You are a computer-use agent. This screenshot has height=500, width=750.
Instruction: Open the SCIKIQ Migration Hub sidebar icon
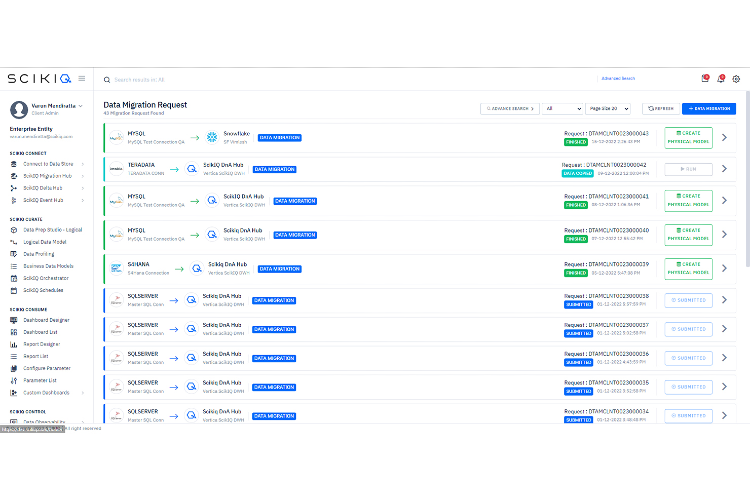tap(14, 176)
